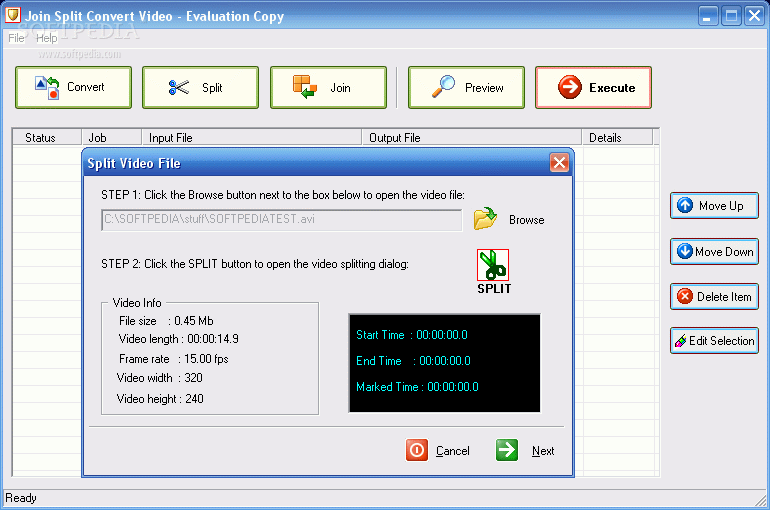The height and width of the screenshot is (510, 770).
Task: Click the Split toolbar button with scissors
Action: pyautogui.click(x=200, y=87)
